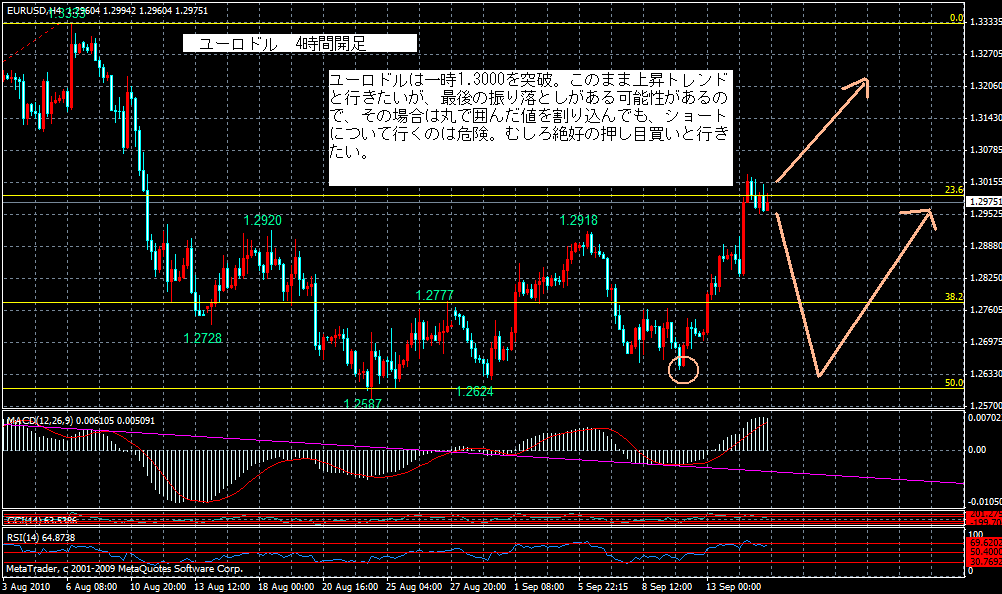Click the RSI 30.7693 level tag

point(985,562)
